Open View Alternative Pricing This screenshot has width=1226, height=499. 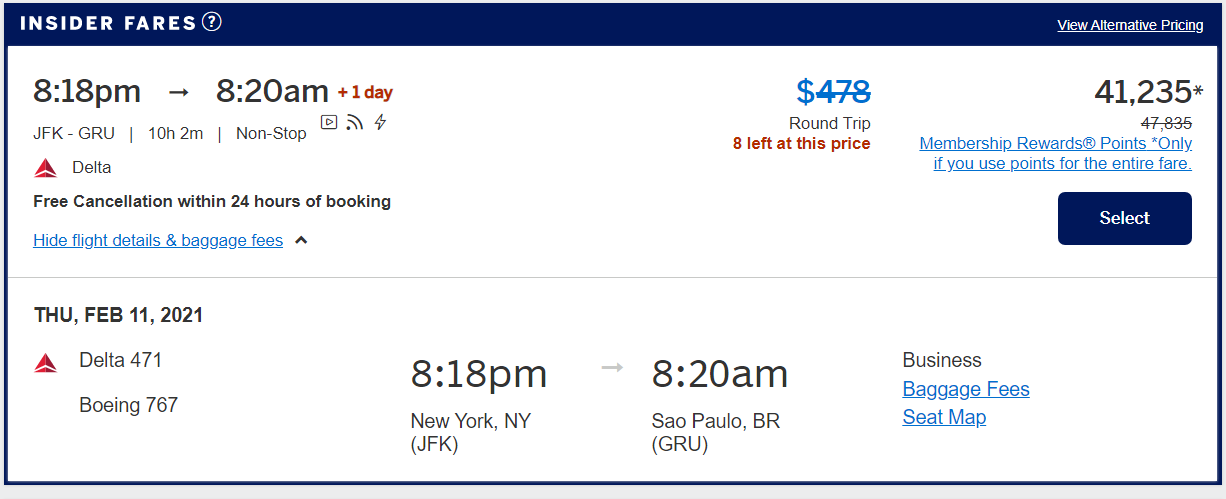click(x=1130, y=25)
